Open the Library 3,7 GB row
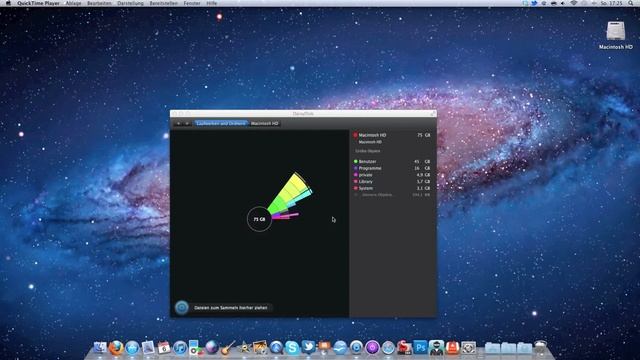This screenshot has height=360, width=640. (392, 182)
